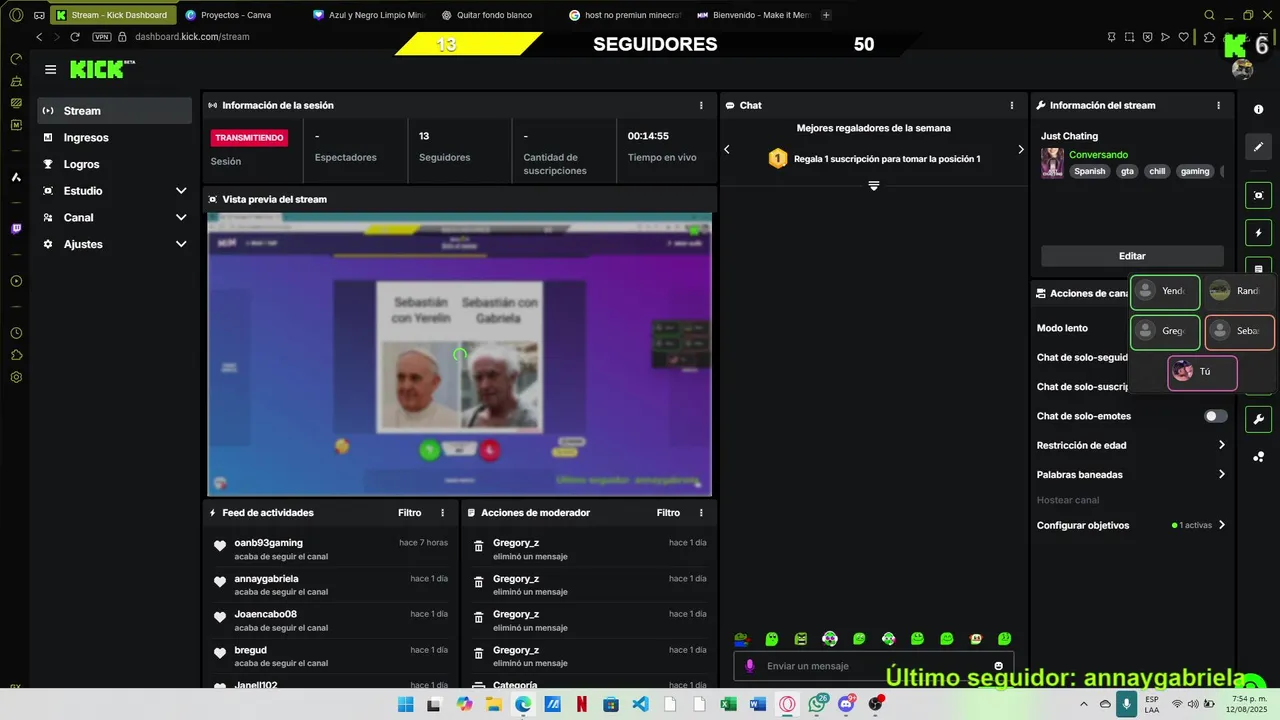The width and height of the screenshot is (1280, 720).
Task: Click the Editar button
Action: click(1132, 256)
